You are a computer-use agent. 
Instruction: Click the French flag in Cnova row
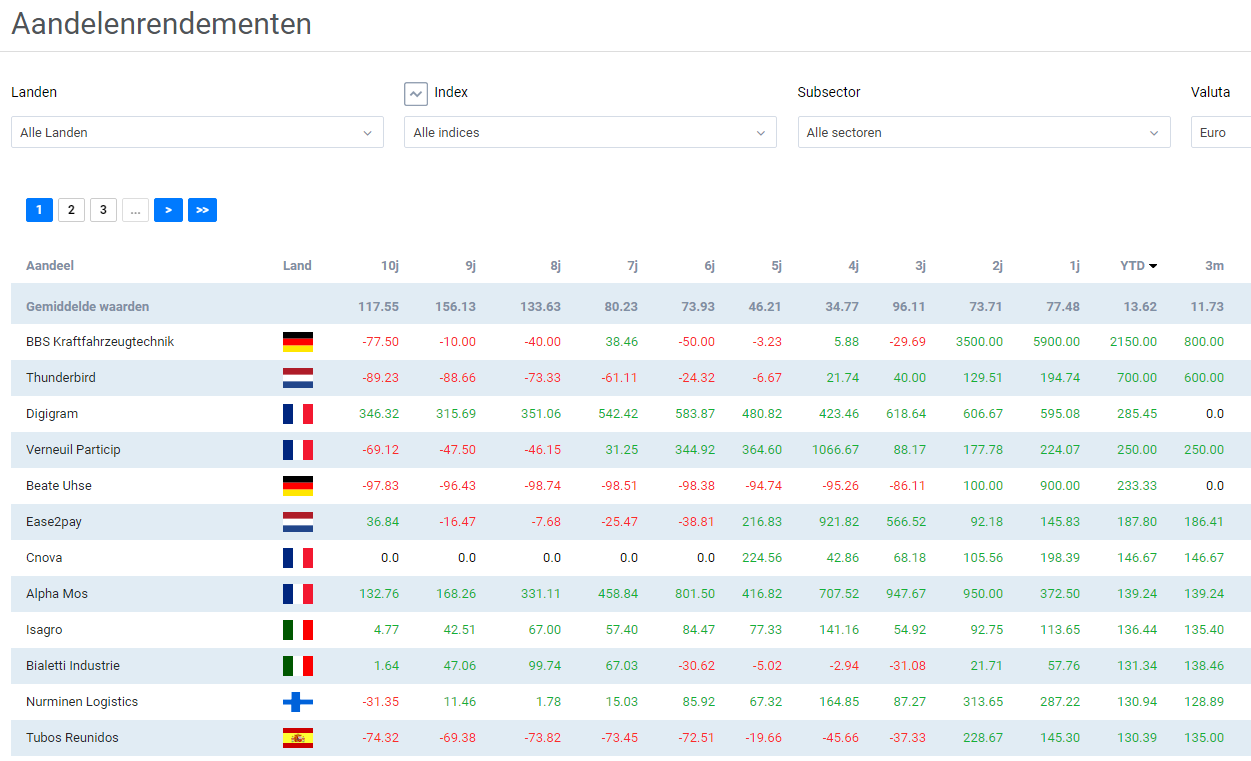coord(298,558)
